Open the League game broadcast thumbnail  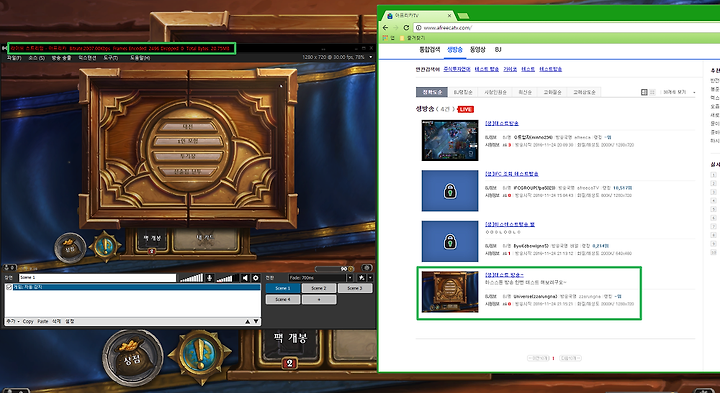[450, 140]
